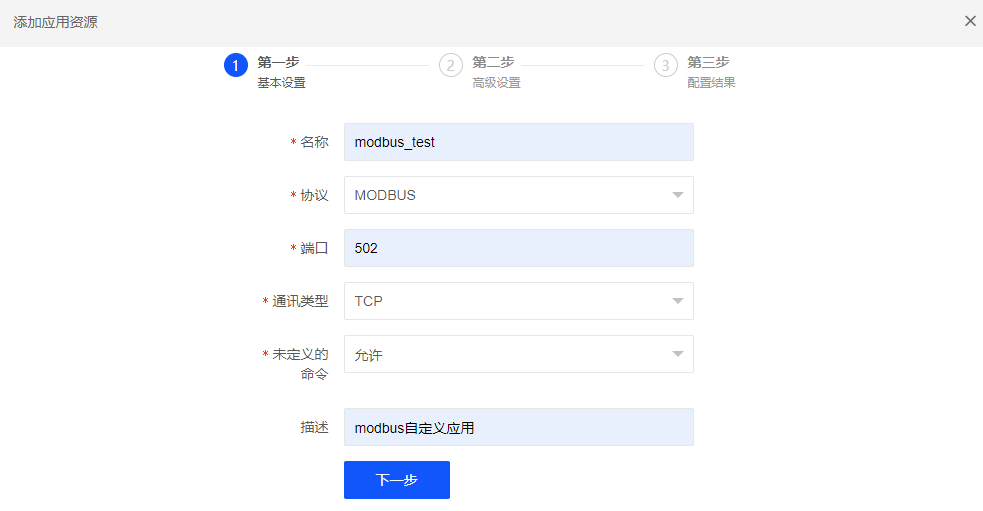This screenshot has height=511, width=983.
Task: Select the 第三步 配置结果 step label
Action: point(711,72)
